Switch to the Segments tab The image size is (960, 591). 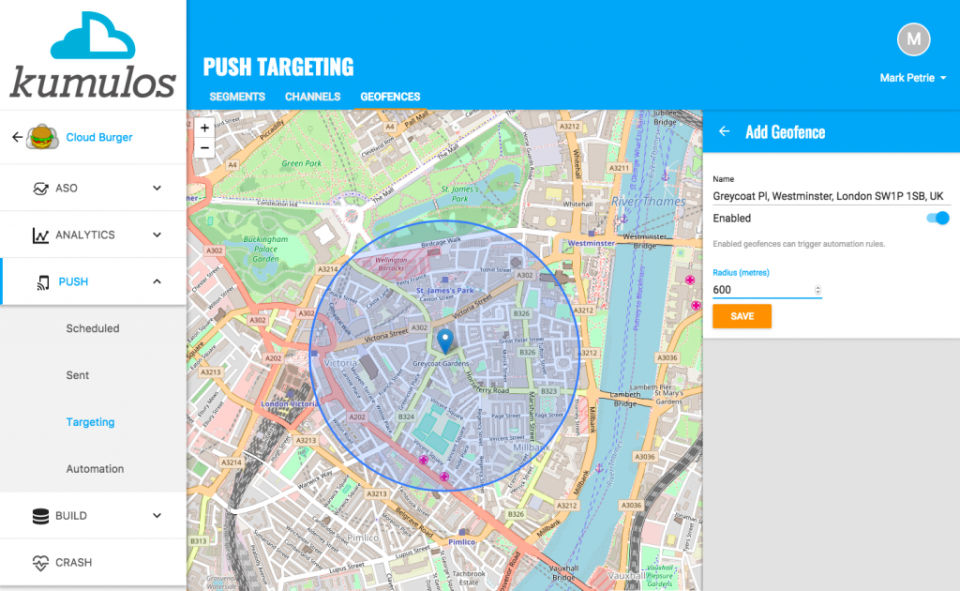[x=238, y=97]
